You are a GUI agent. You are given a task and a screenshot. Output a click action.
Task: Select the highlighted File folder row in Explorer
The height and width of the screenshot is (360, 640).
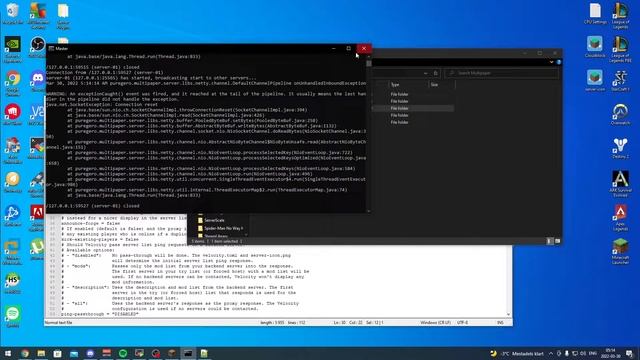coord(413,108)
